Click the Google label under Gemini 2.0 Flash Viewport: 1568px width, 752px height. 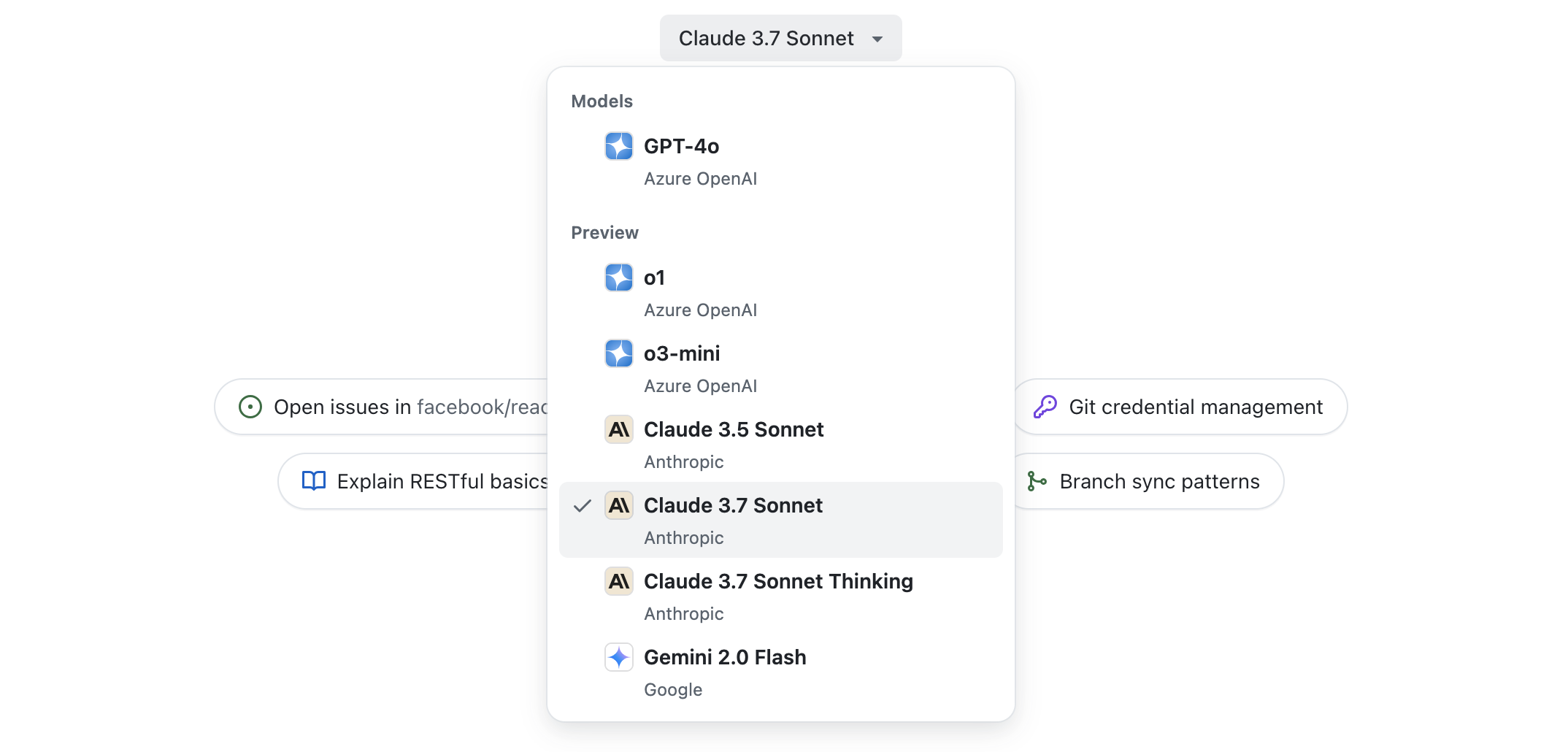[673, 690]
